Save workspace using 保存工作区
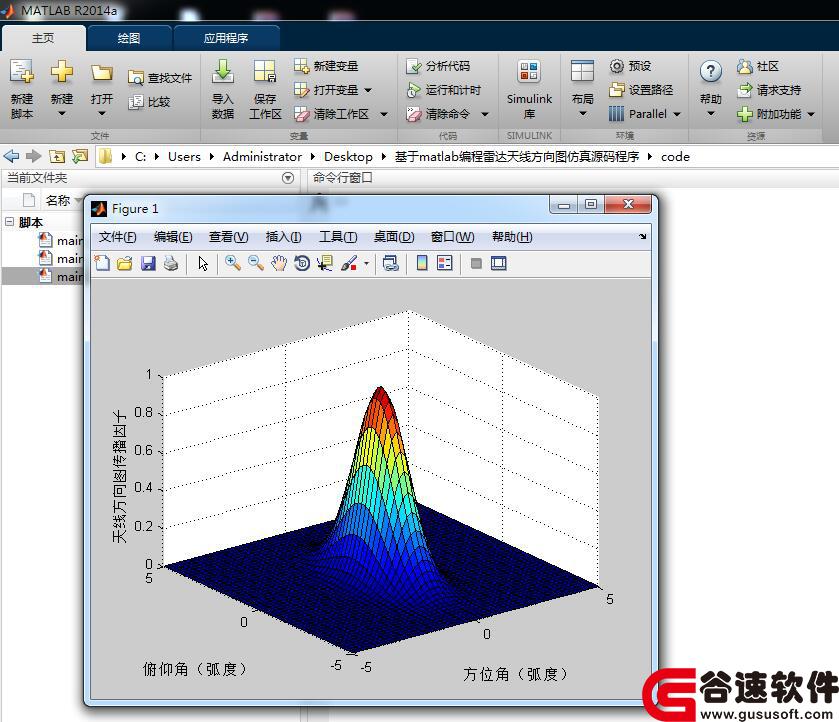 [265, 89]
